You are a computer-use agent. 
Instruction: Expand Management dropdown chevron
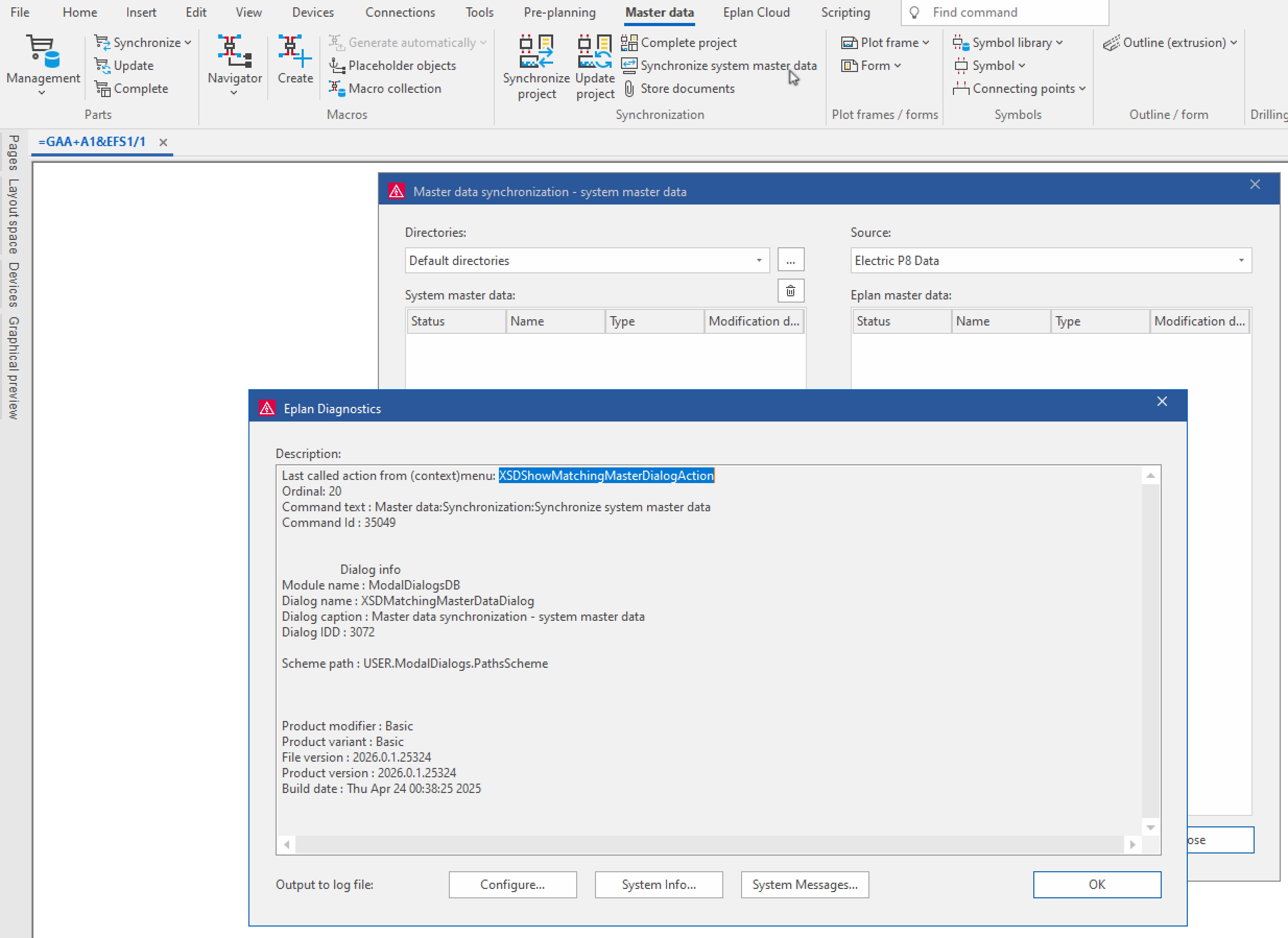[41, 92]
